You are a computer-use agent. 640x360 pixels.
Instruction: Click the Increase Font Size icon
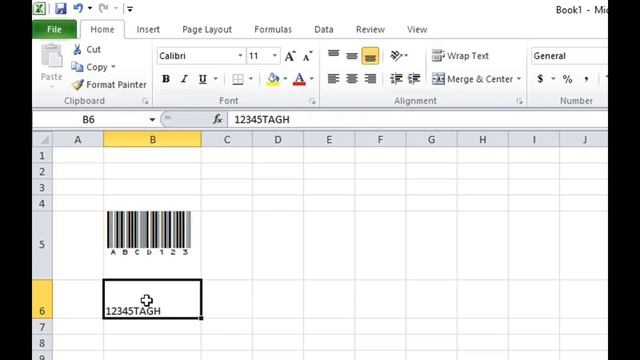[x=290, y=56]
